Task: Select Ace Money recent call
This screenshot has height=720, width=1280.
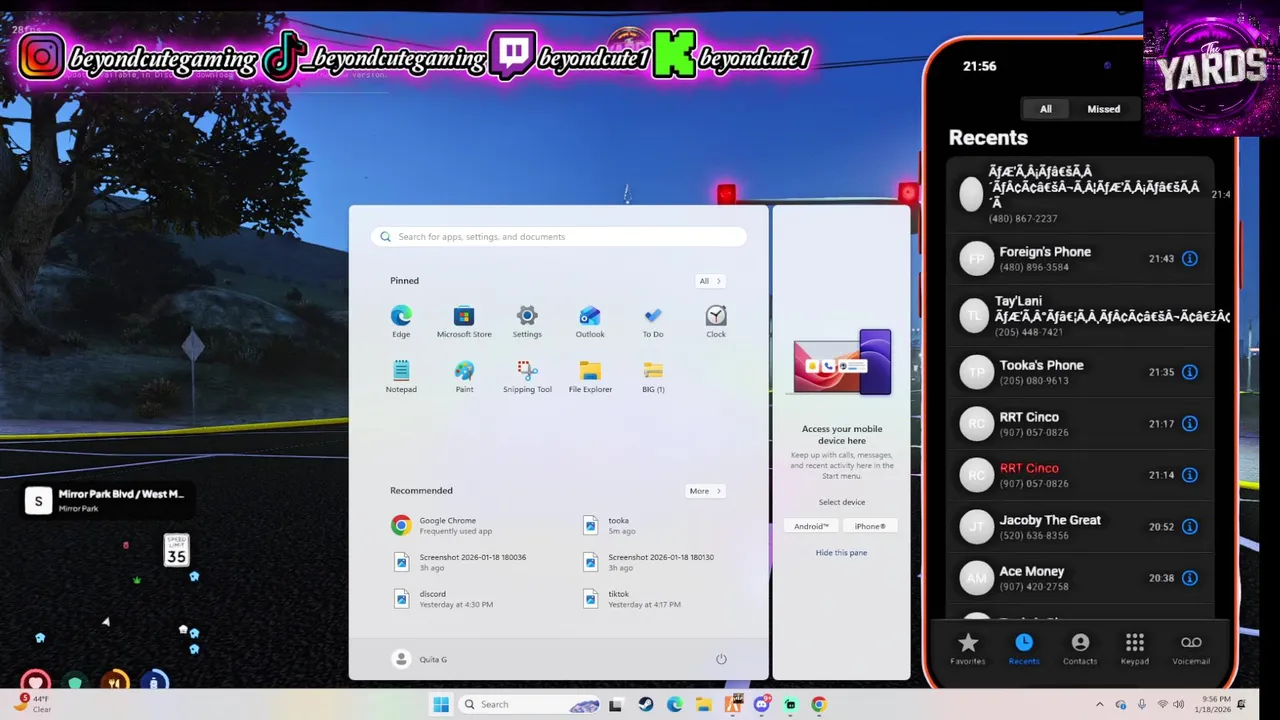Action: click(x=1080, y=578)
